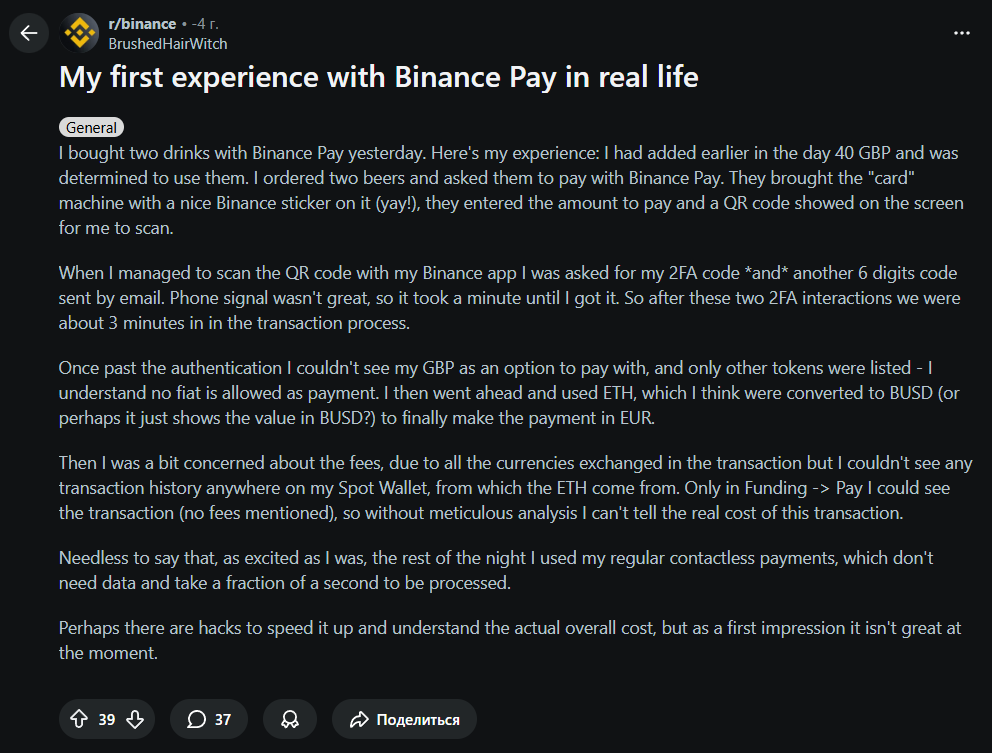Viewport: 992px width, 753px height.
Task: Click the paragraph mentioning the Spot Wallet
Action: coord(500,486)
